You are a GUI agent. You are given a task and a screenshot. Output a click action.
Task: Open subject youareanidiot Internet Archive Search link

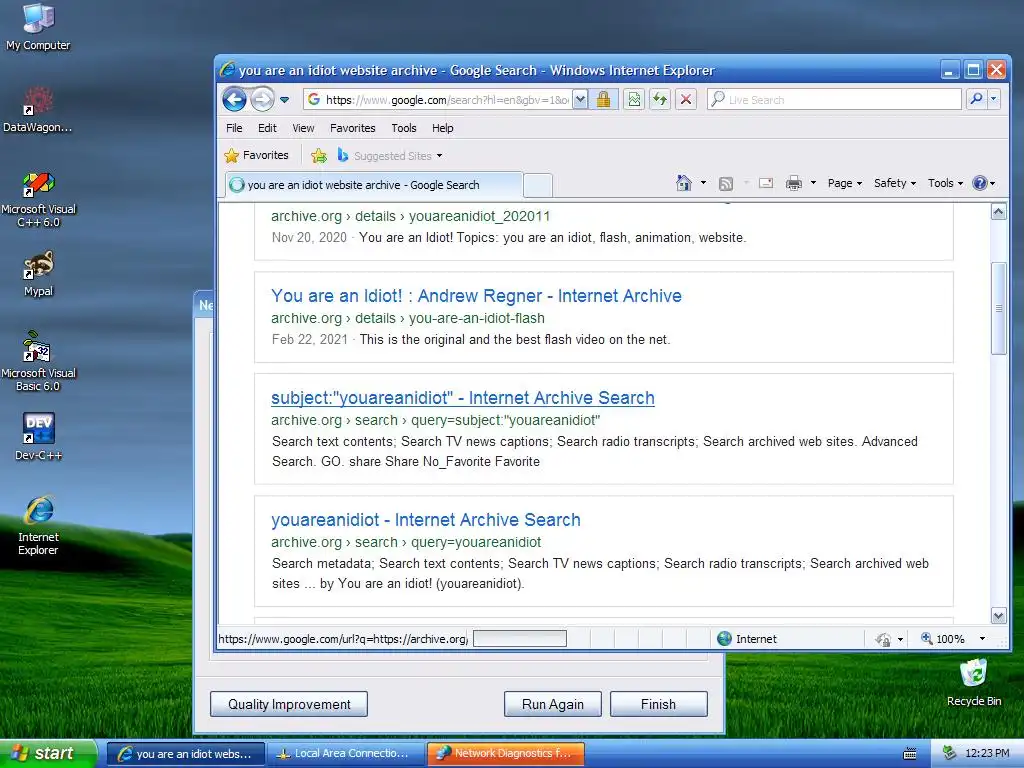[462, 398]
